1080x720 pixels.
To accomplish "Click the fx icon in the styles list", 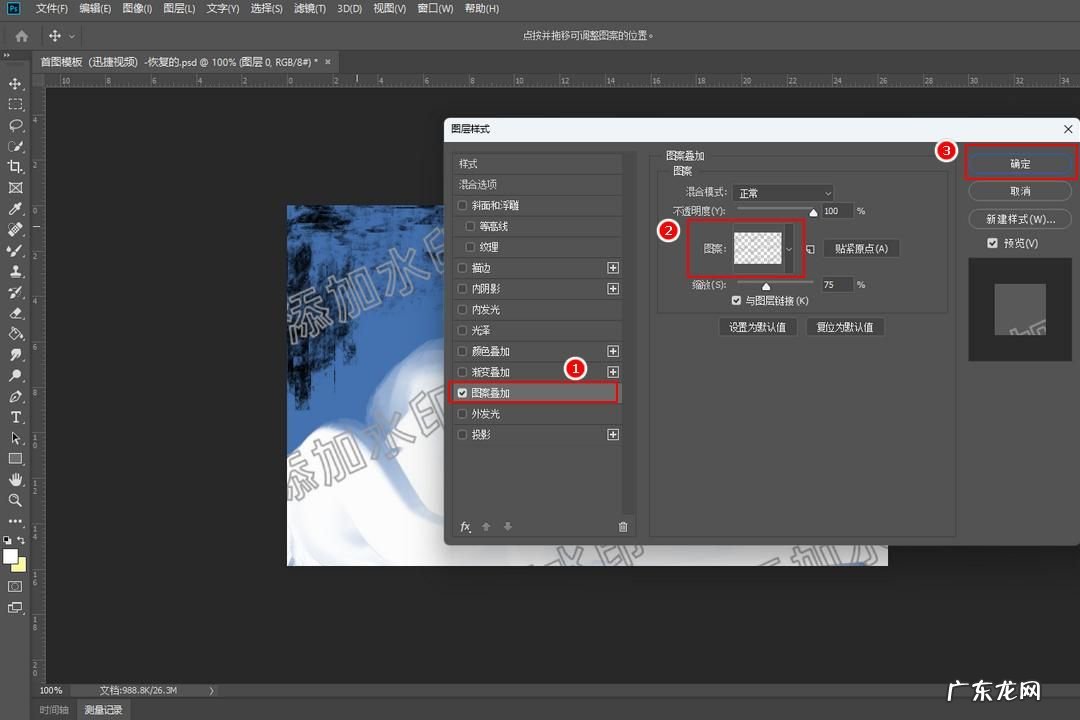I will pos(465,527).
